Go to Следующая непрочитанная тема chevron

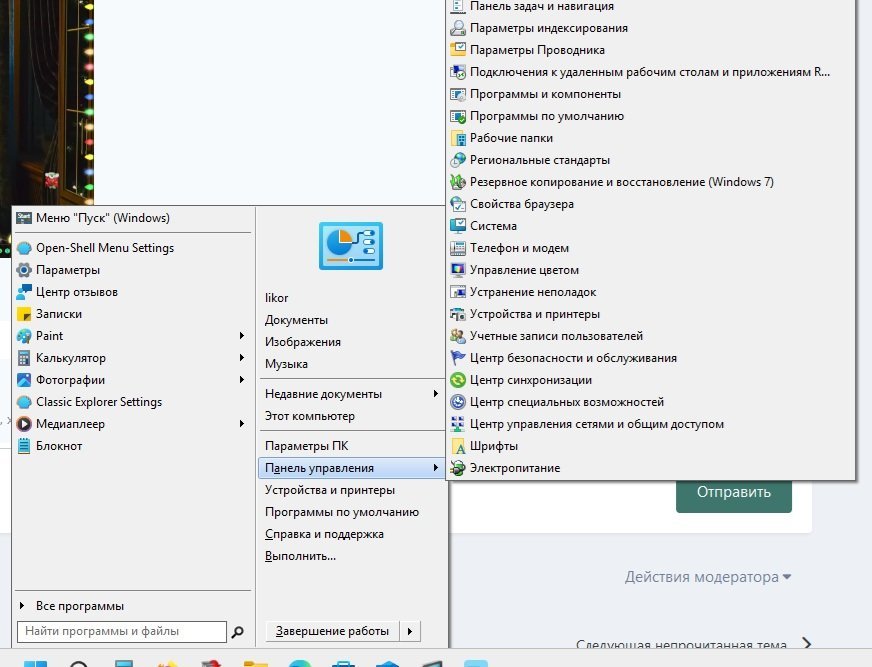[x=807, y=644]
